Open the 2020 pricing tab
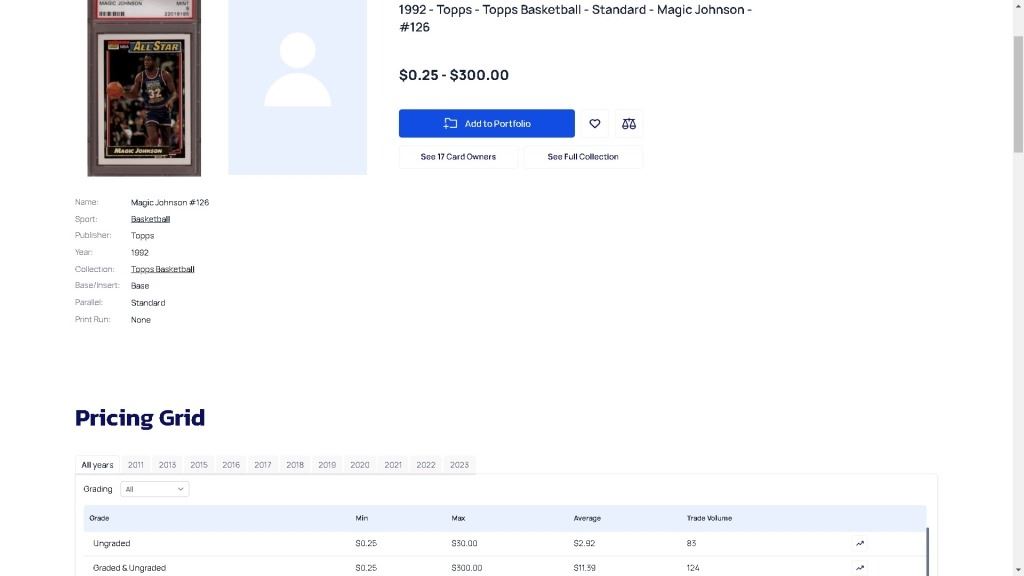 click(360, 465)
